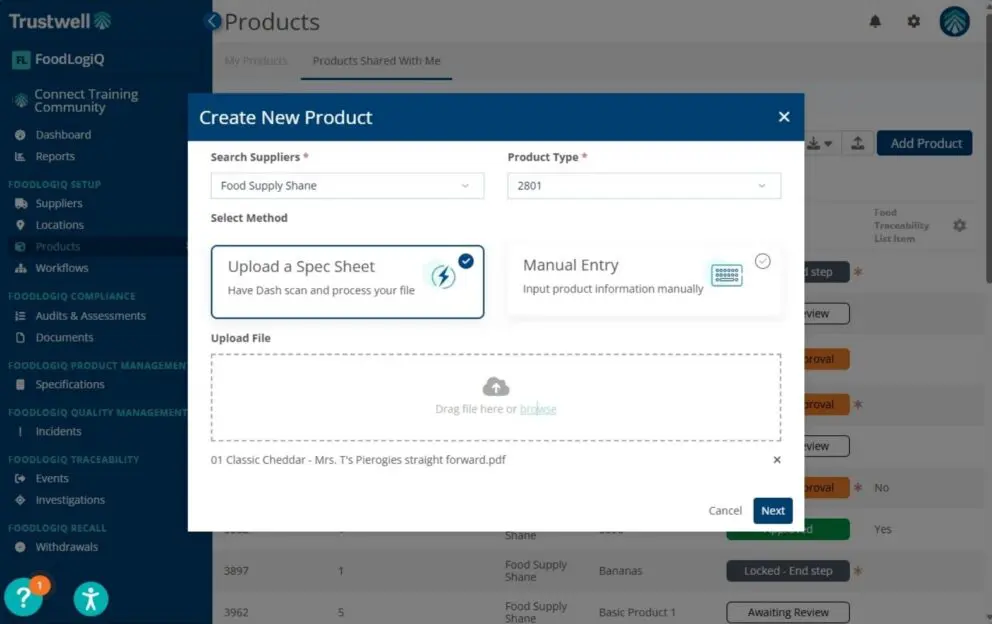
Task: Click the Add Product button
Action: pyautogui.click(x=924, y=144)
